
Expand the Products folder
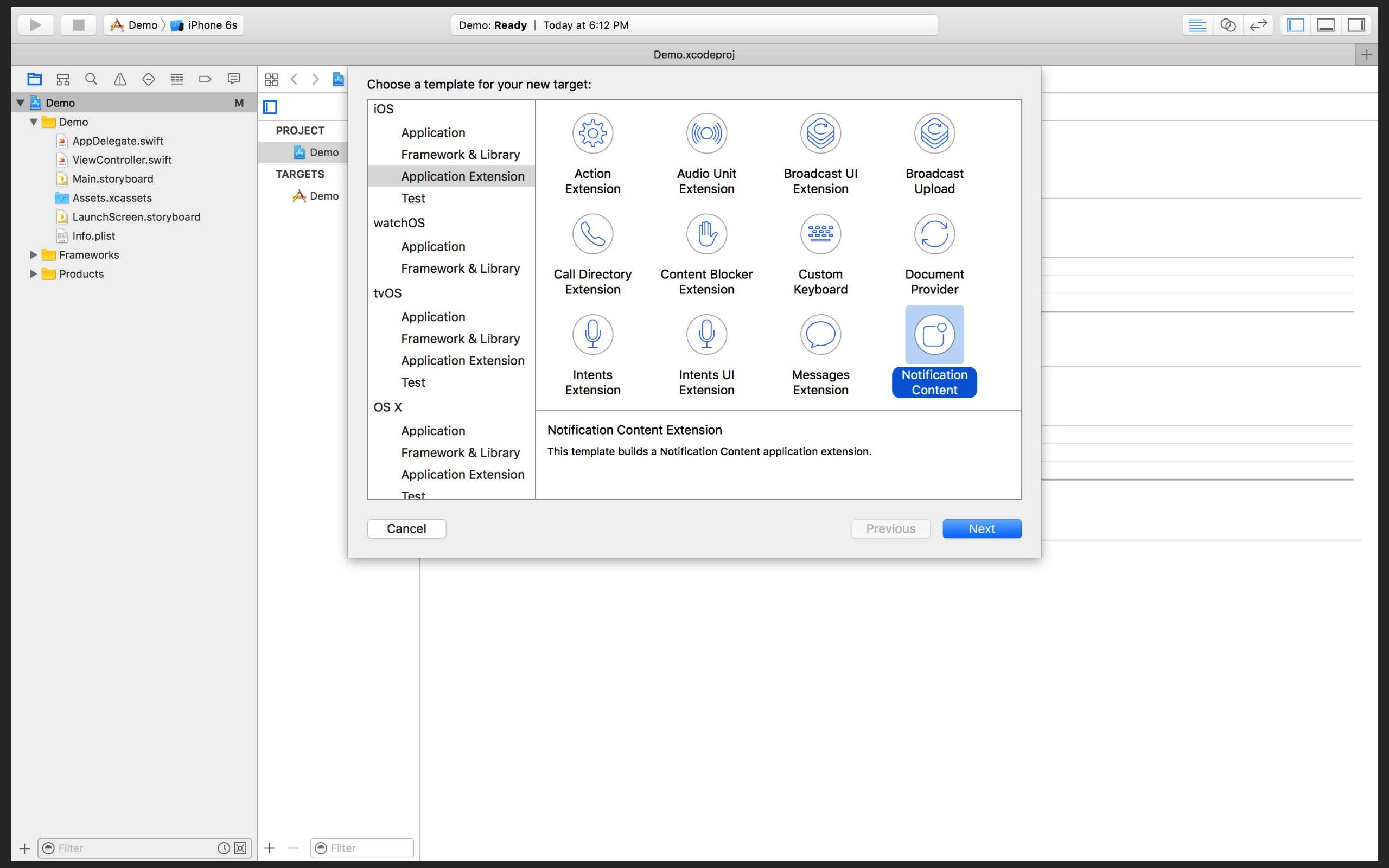point(33,274)
